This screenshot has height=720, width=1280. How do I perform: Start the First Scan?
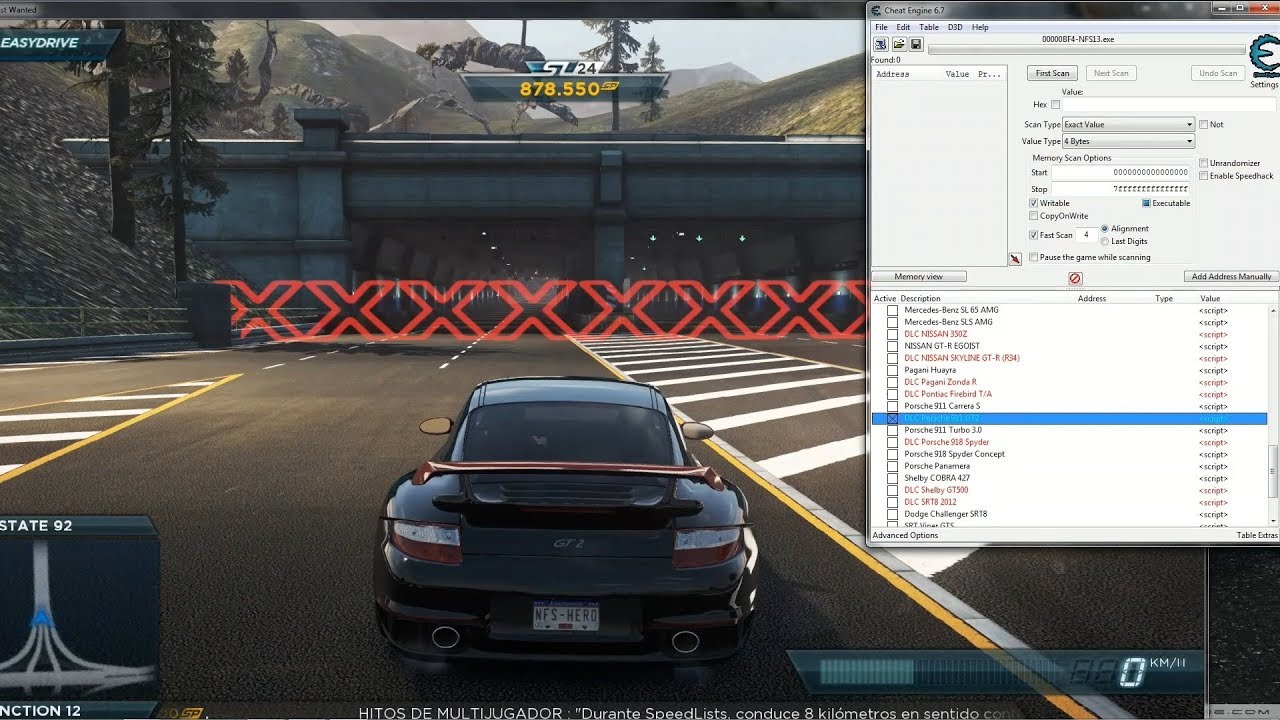point(1052,73)
